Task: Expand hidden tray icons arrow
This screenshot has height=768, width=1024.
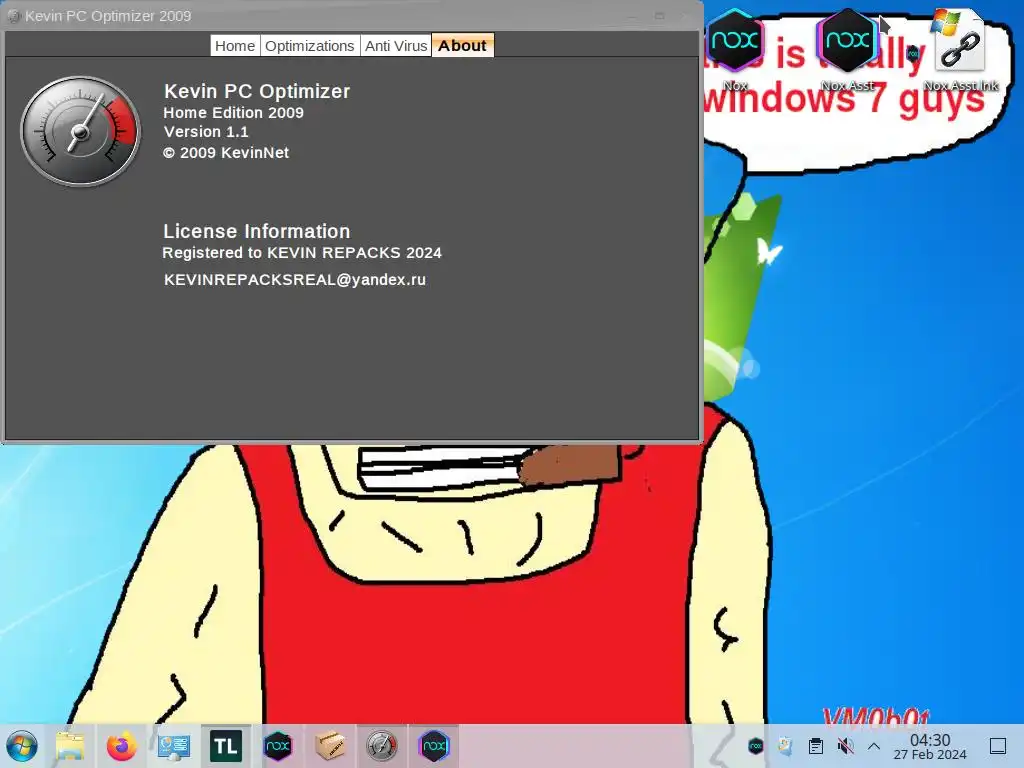Action: click(x=874, y=746)
